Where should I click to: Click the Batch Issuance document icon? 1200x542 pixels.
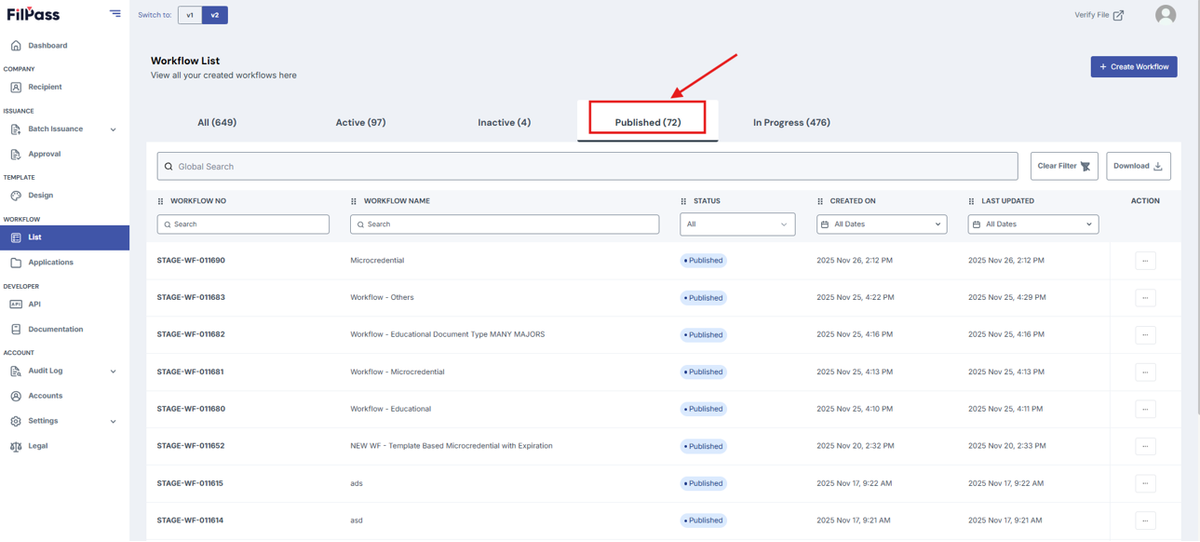click(16, 129)
